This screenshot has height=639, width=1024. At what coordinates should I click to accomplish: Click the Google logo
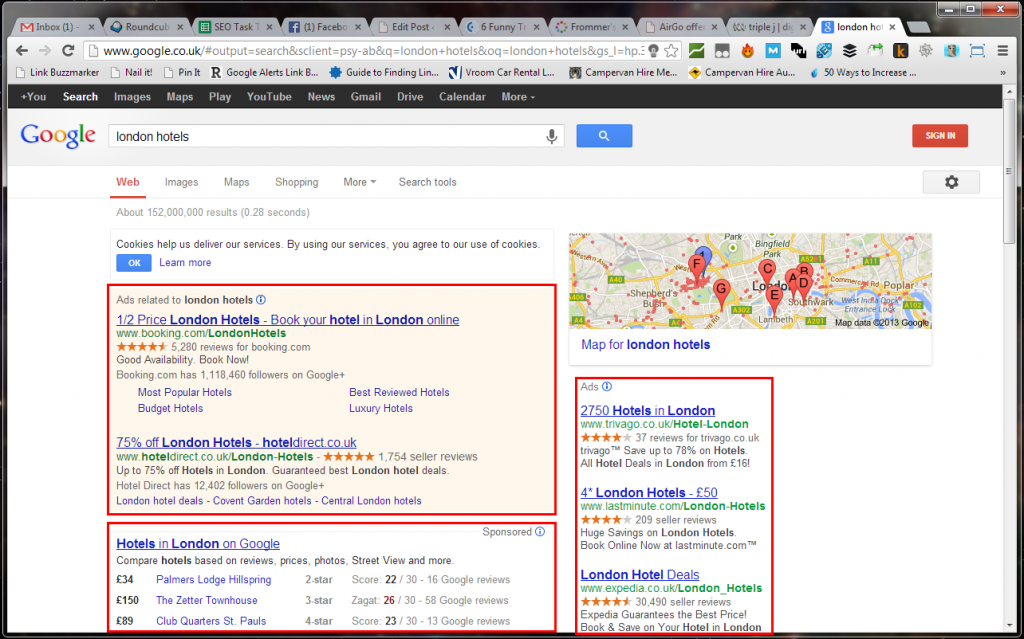tap(58, 135)
